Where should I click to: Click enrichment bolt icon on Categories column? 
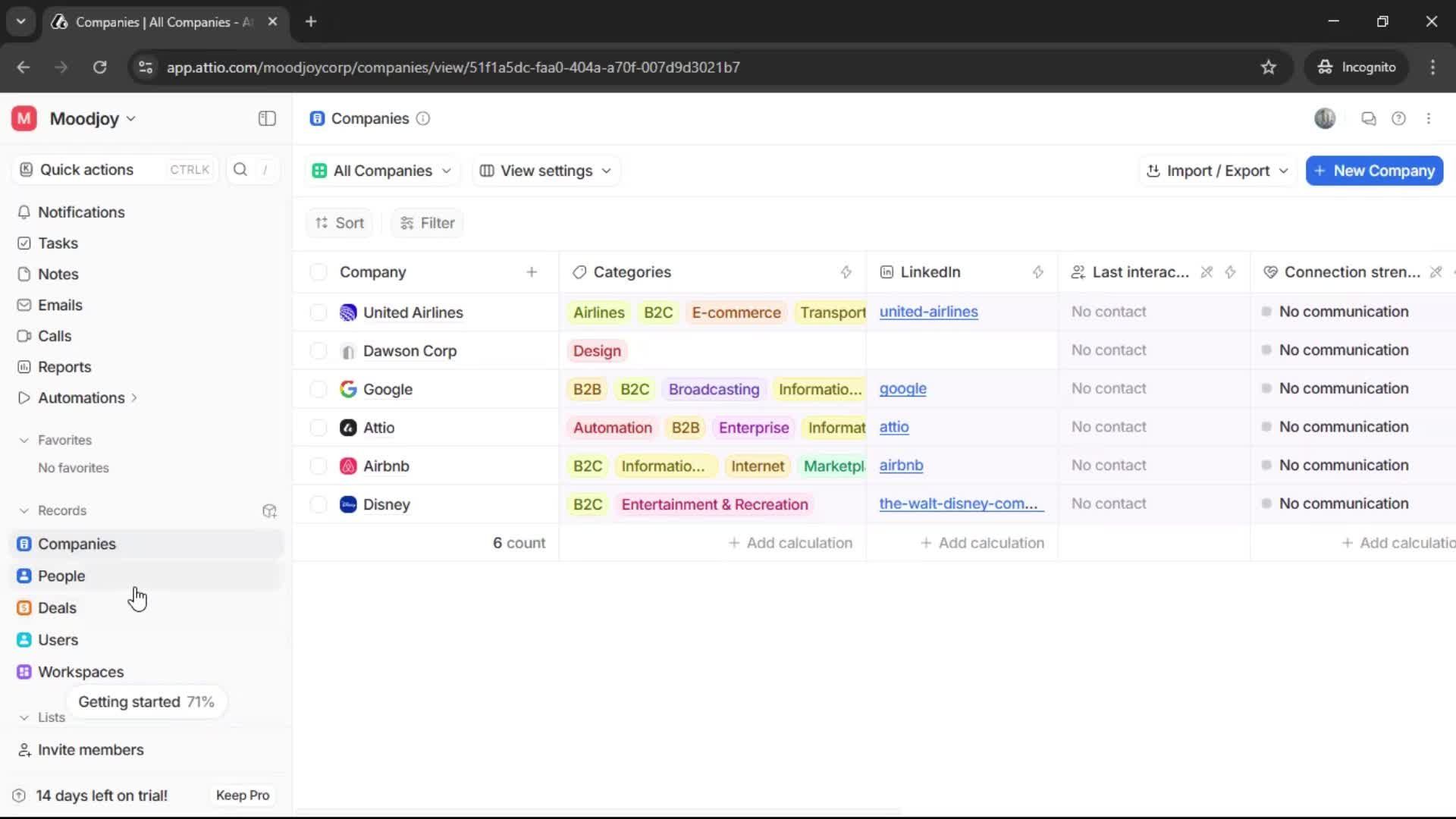(846, 271)
